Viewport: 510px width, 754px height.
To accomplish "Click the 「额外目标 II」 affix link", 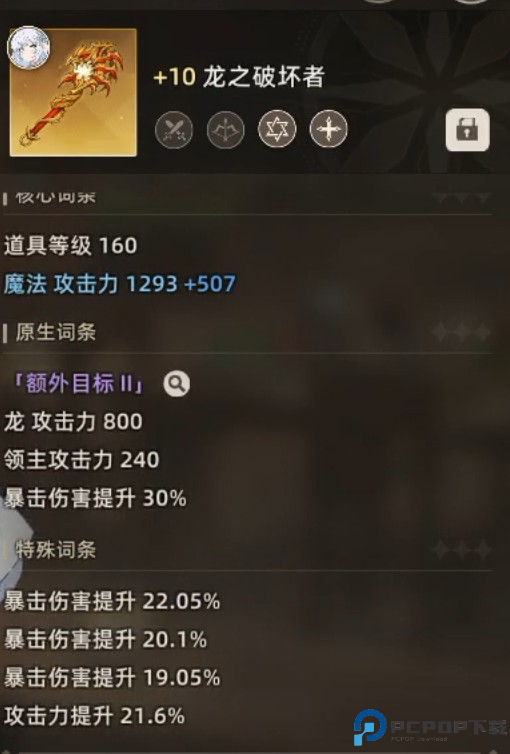I will point(79,384).
